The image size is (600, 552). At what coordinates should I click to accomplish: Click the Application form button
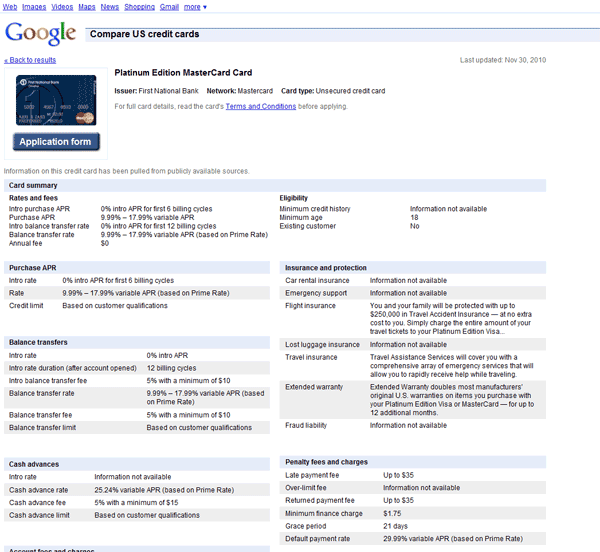tap(56, 142)
